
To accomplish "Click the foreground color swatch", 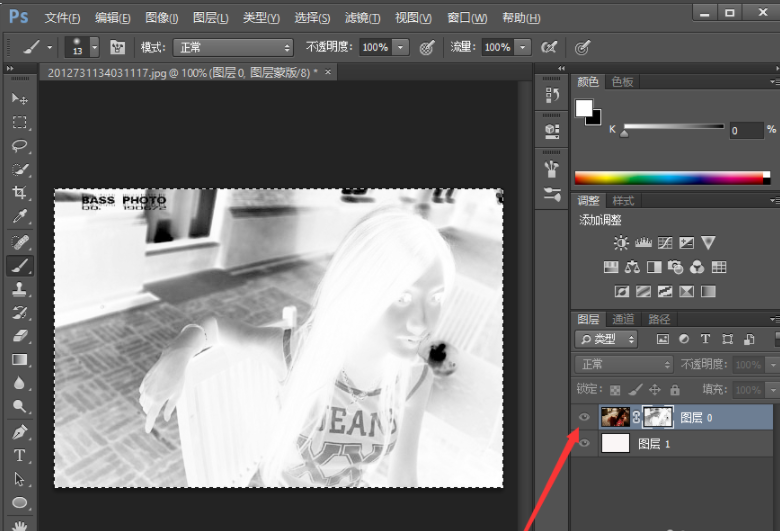I will (583, 107).
